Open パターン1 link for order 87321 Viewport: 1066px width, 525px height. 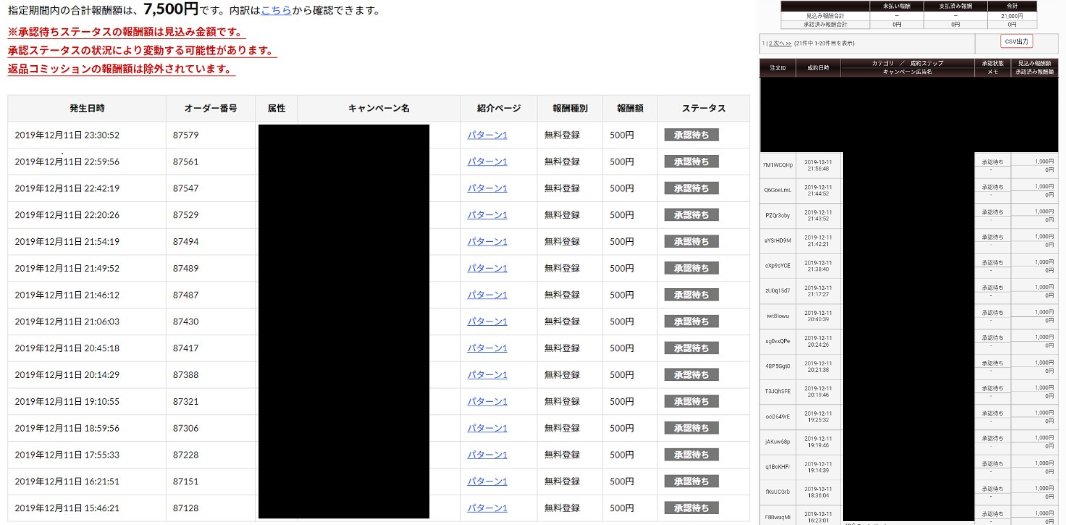[x=487, y=402]
